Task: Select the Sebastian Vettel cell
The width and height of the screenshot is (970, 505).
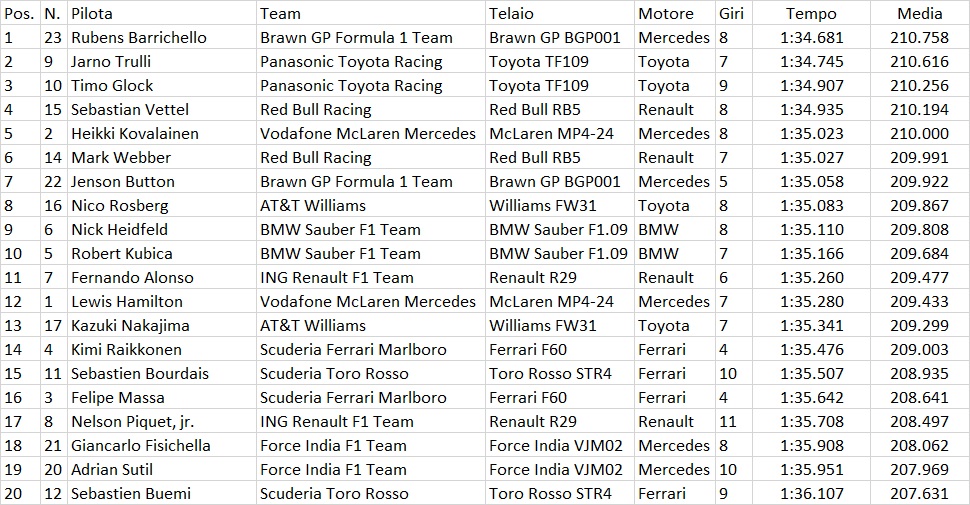Action: 162,110
